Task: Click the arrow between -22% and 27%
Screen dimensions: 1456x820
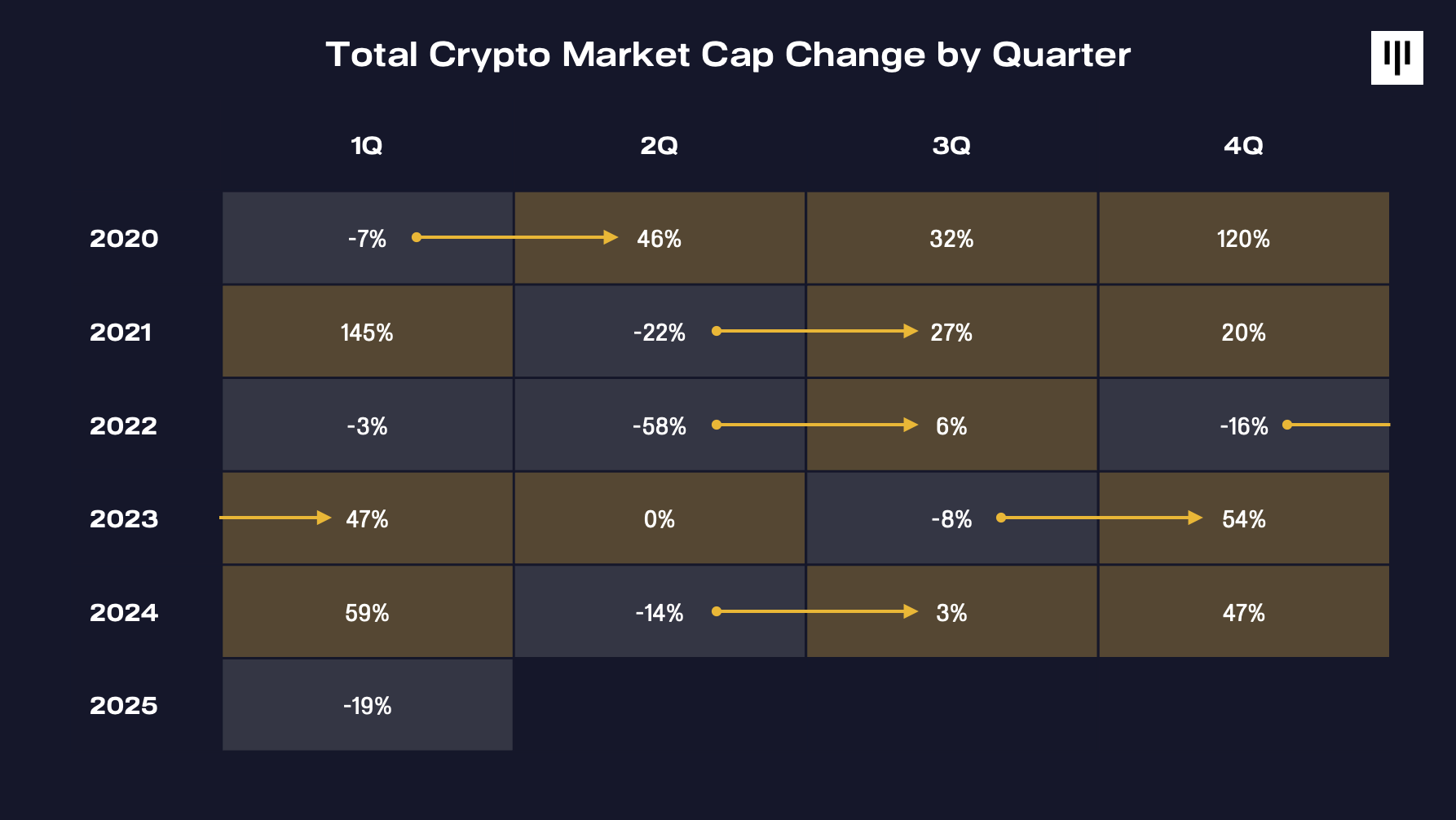Action: coord(815,331)
